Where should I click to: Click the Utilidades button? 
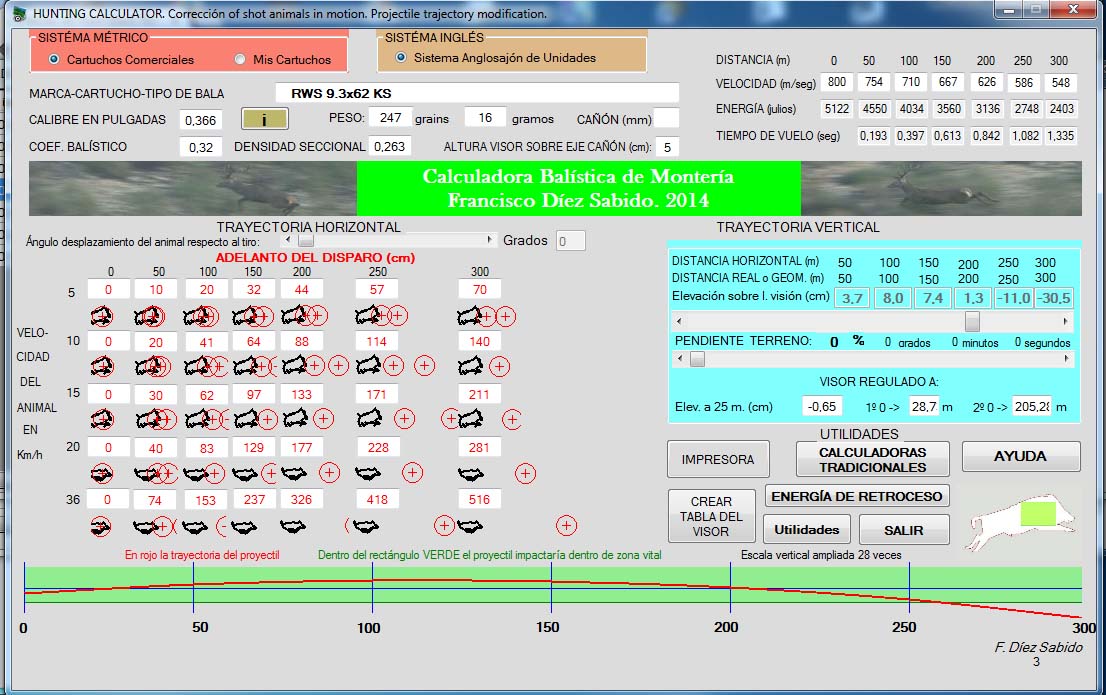(x=806, y=530)
